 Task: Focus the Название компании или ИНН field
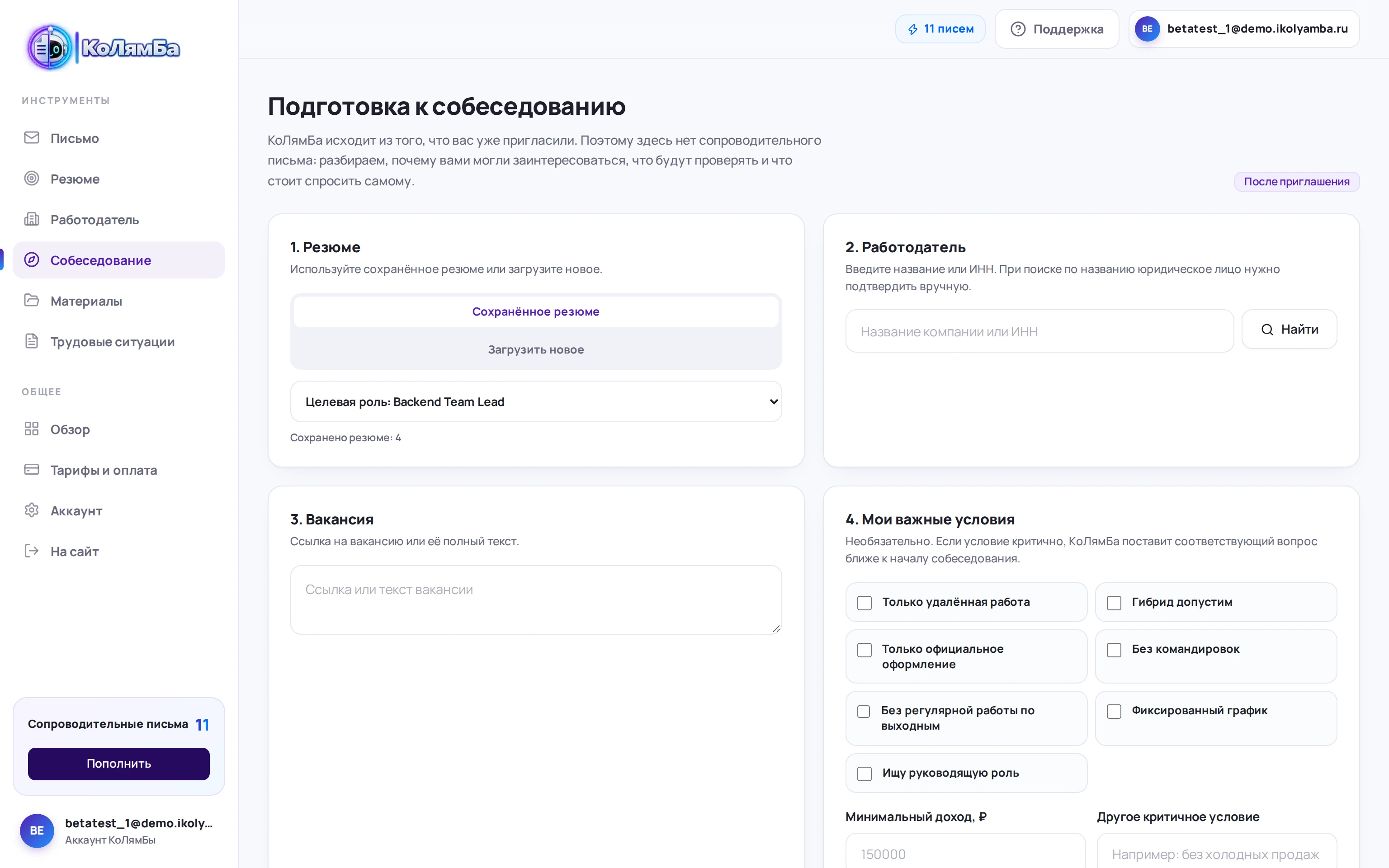1039,331
